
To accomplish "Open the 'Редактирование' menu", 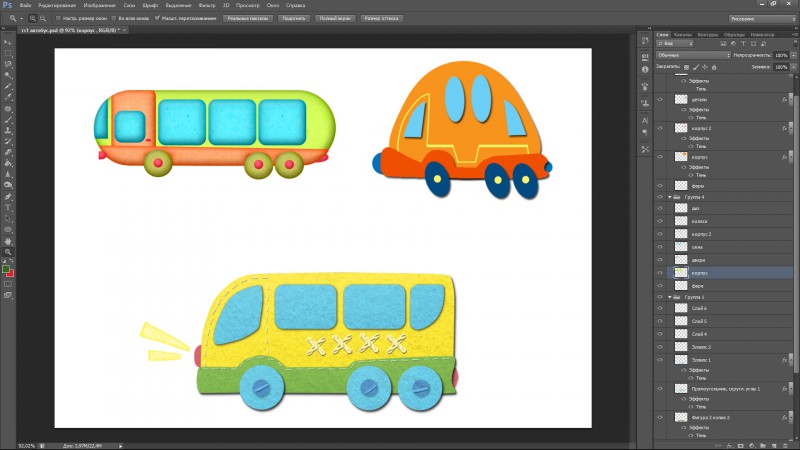I will point(57,5).
